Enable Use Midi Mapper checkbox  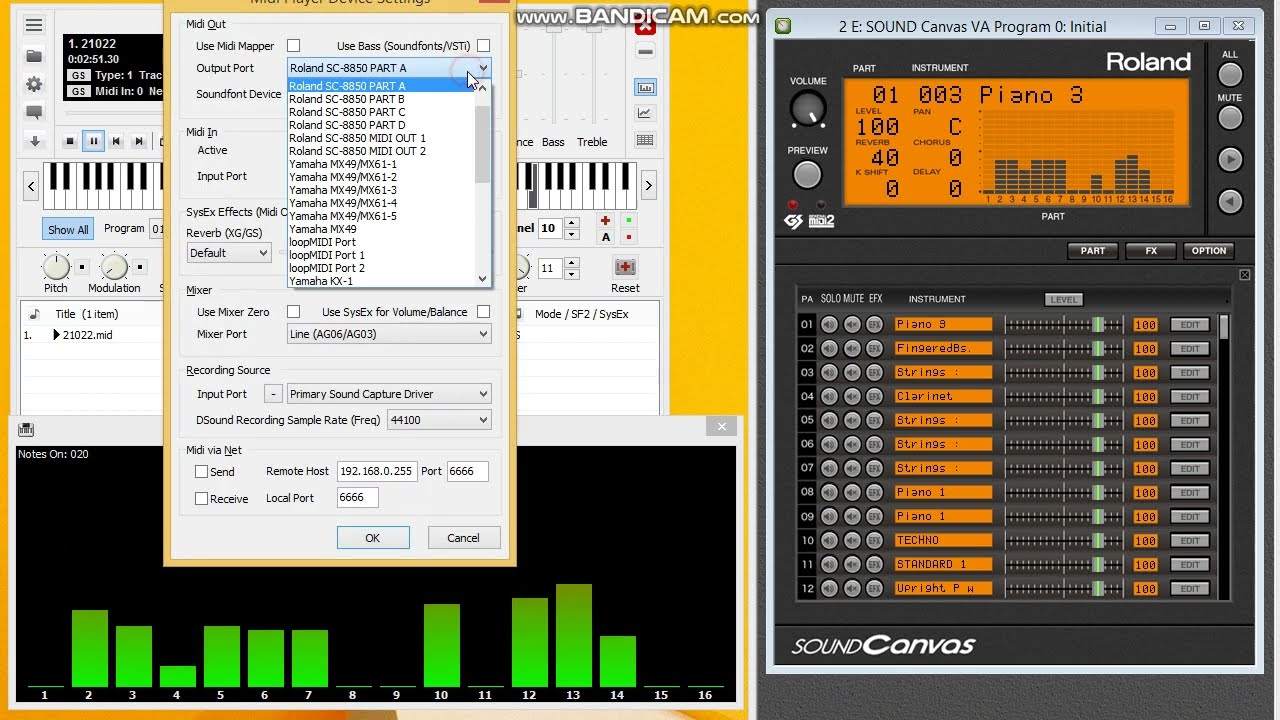[x=293, y=45]
